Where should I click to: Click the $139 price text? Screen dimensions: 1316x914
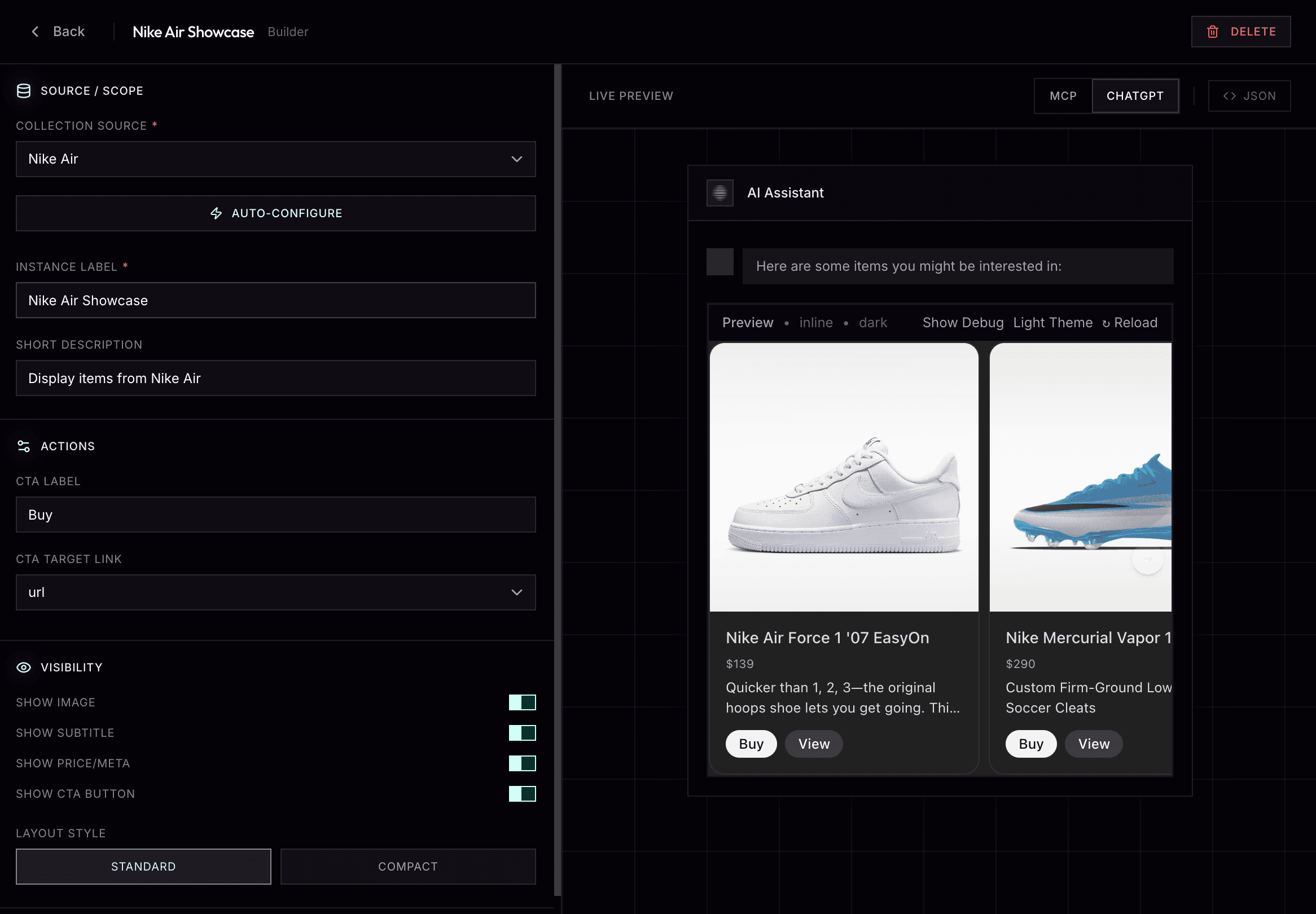pyautogui.click(x=740, y=663)
